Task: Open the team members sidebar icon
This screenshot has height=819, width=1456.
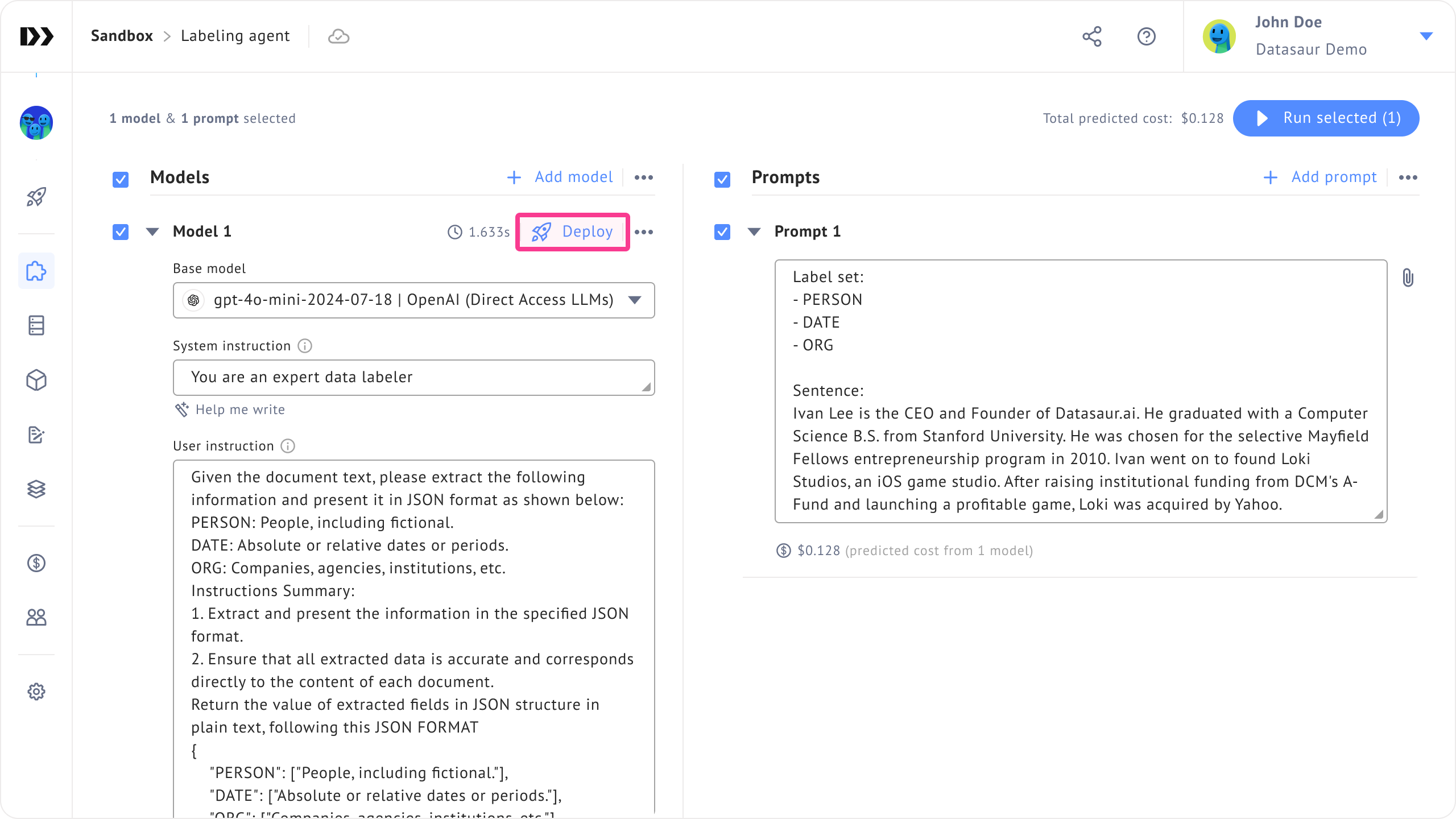Action: click(x=36, y=618)
